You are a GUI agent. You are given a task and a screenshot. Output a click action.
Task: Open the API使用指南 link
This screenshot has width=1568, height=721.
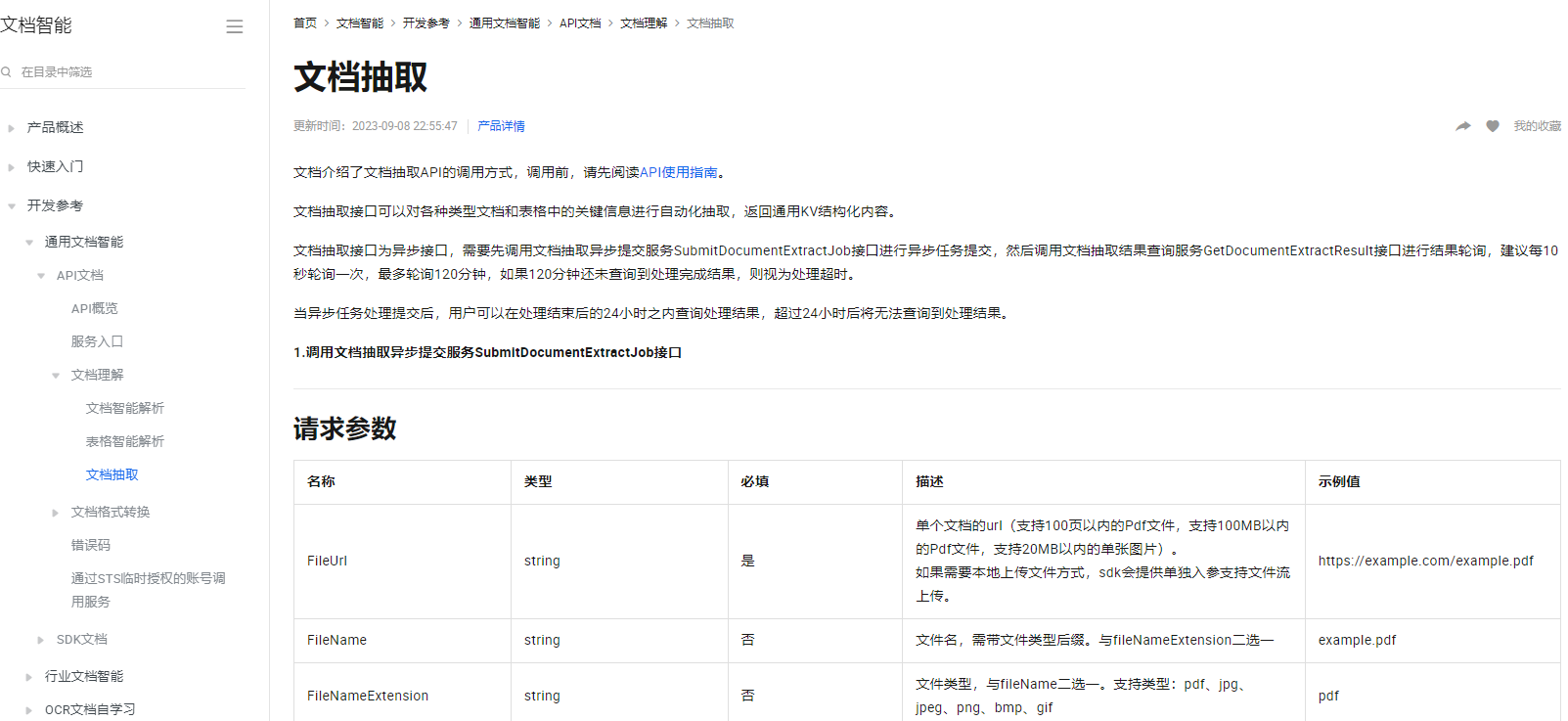click(679, 172)
